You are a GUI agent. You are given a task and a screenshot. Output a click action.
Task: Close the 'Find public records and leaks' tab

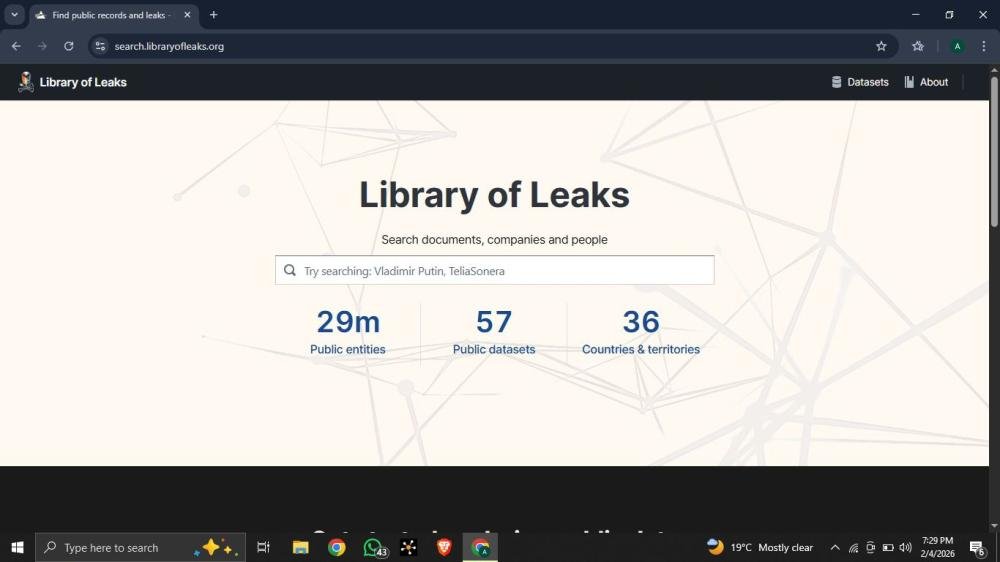pos(187,15)
